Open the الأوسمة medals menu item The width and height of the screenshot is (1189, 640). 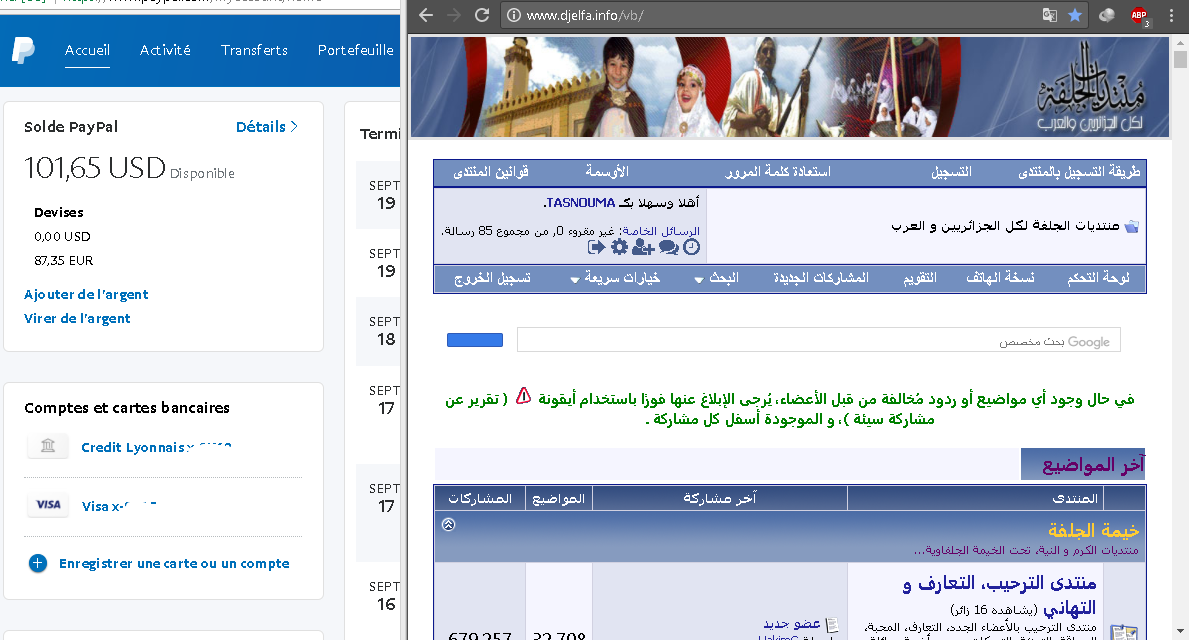(607, 172)
